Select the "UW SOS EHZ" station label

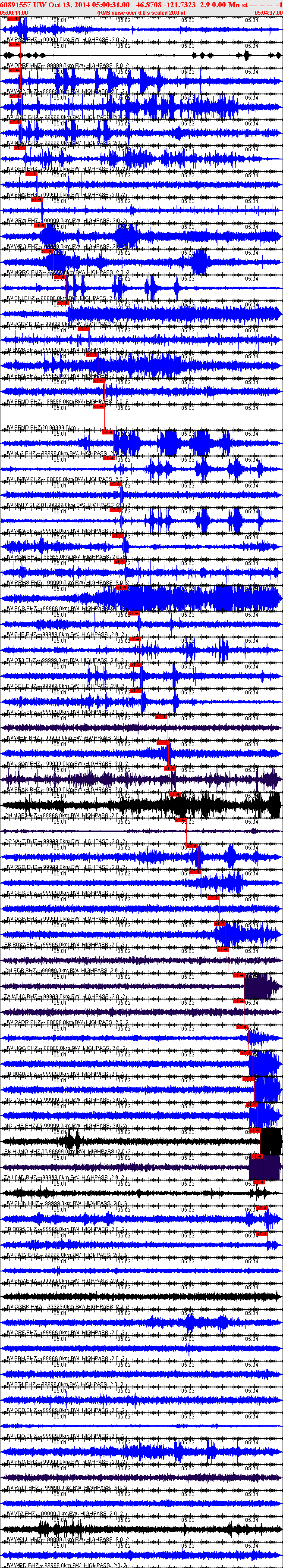pyautogui.click(x=21, y=609)
